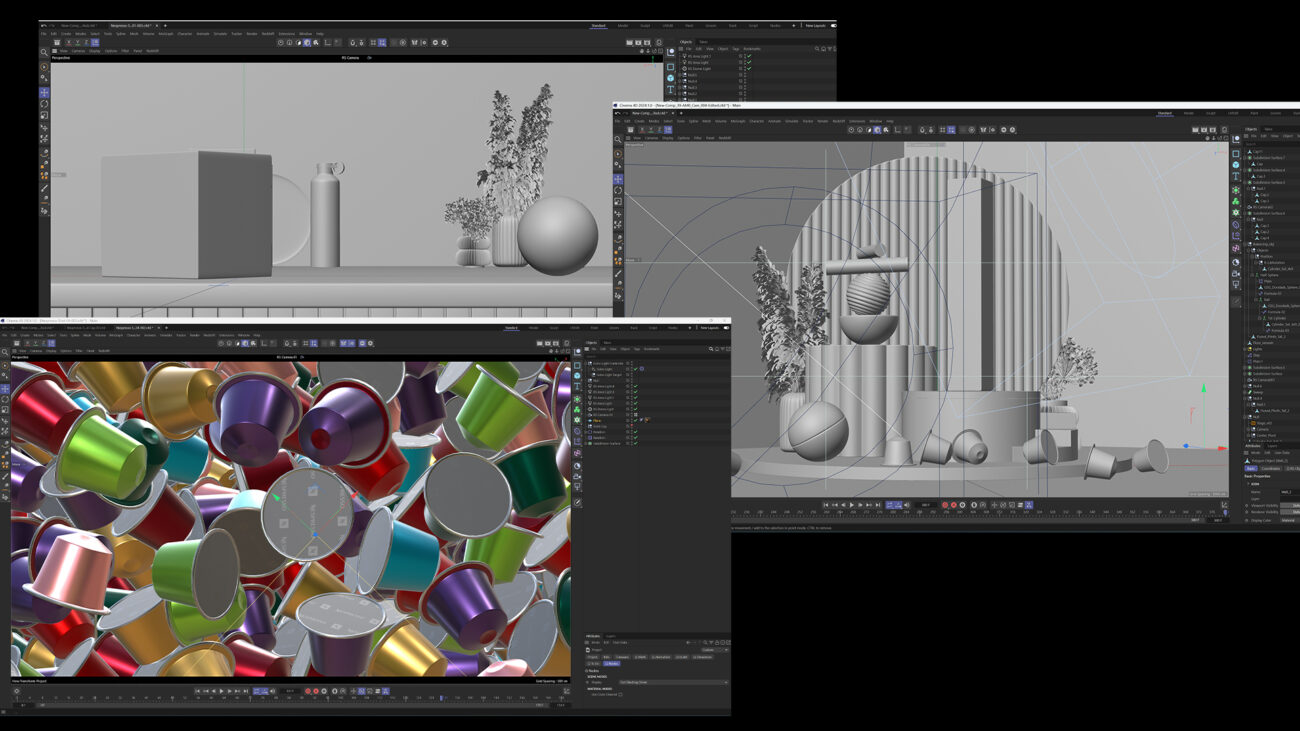Click the Record Active Objects button in right timeline
Viewport: 1300px width, 731px height.
(945, 505)
